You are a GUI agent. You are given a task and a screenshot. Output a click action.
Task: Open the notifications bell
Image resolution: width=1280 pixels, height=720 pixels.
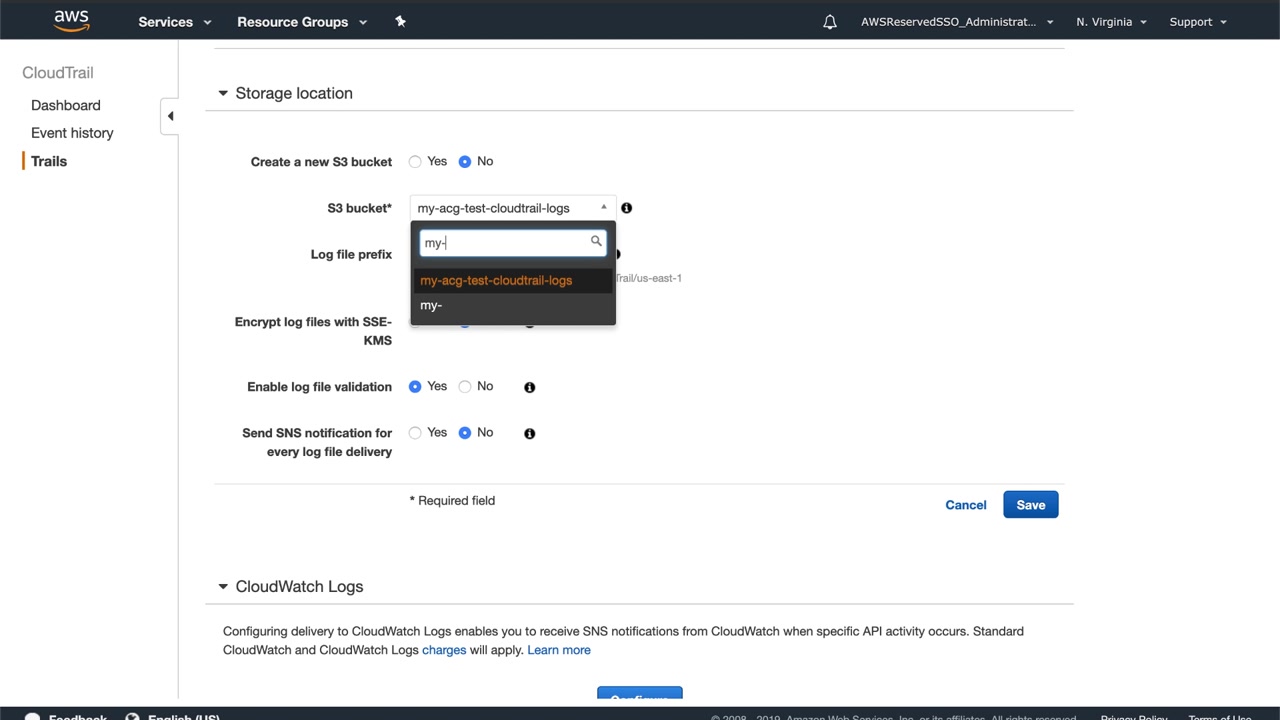pyautogui.click(x=830, y=22)
